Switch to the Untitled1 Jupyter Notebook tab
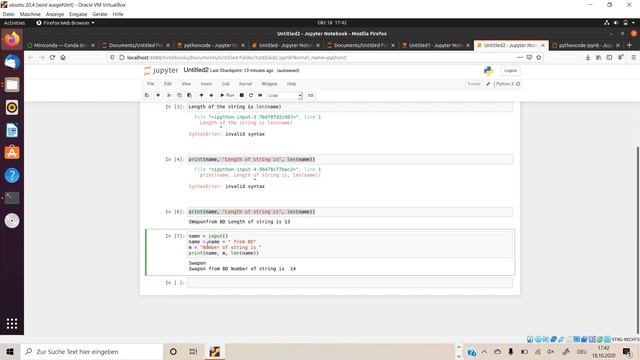Viewport: 640px width, 360px height. tap(436, 45)
